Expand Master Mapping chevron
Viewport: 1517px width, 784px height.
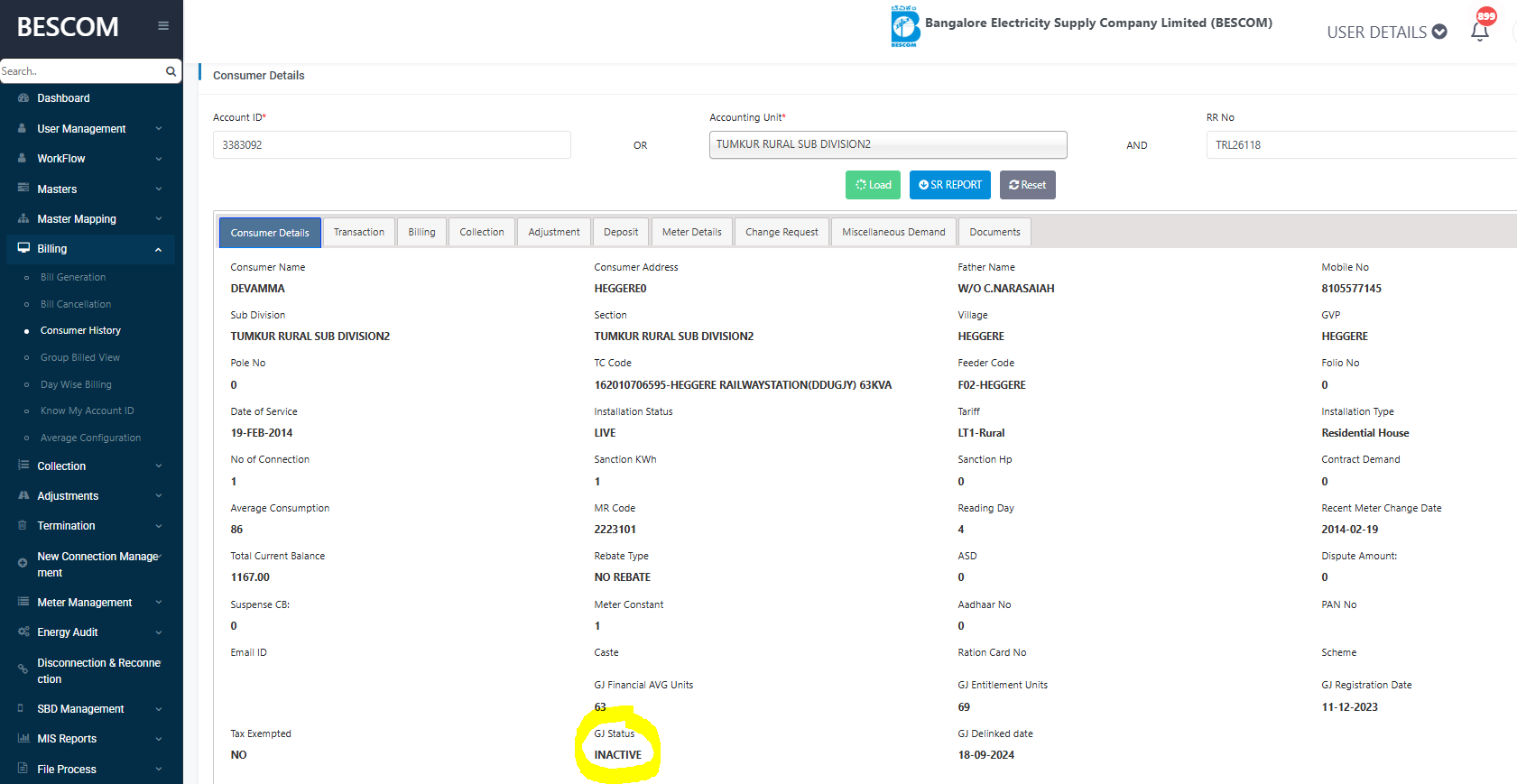pyautogui.click(x=159, y=219)
